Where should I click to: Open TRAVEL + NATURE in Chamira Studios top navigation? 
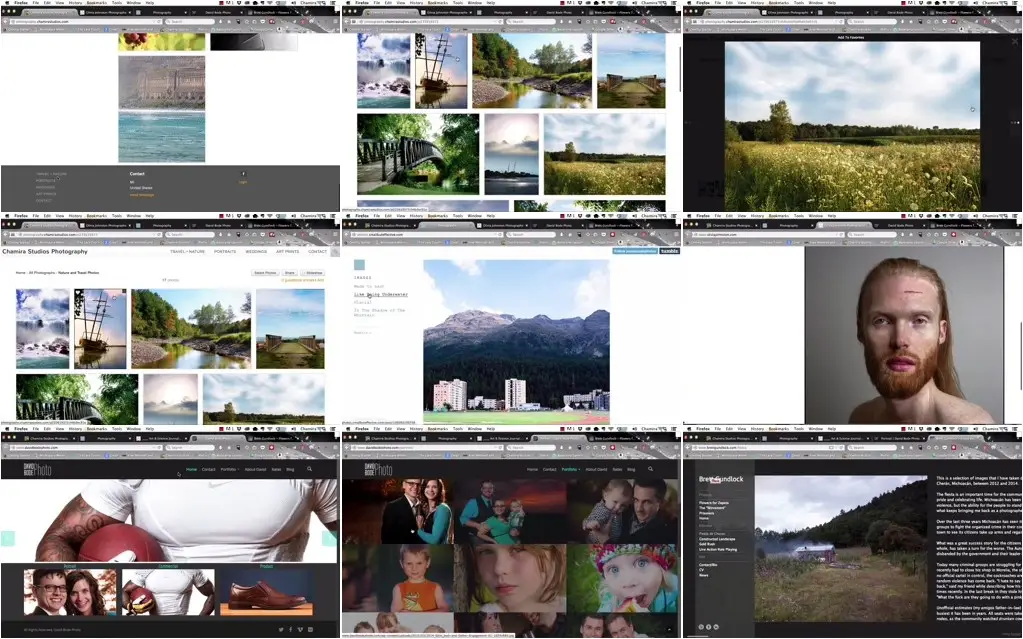click(x=187, y=251)
